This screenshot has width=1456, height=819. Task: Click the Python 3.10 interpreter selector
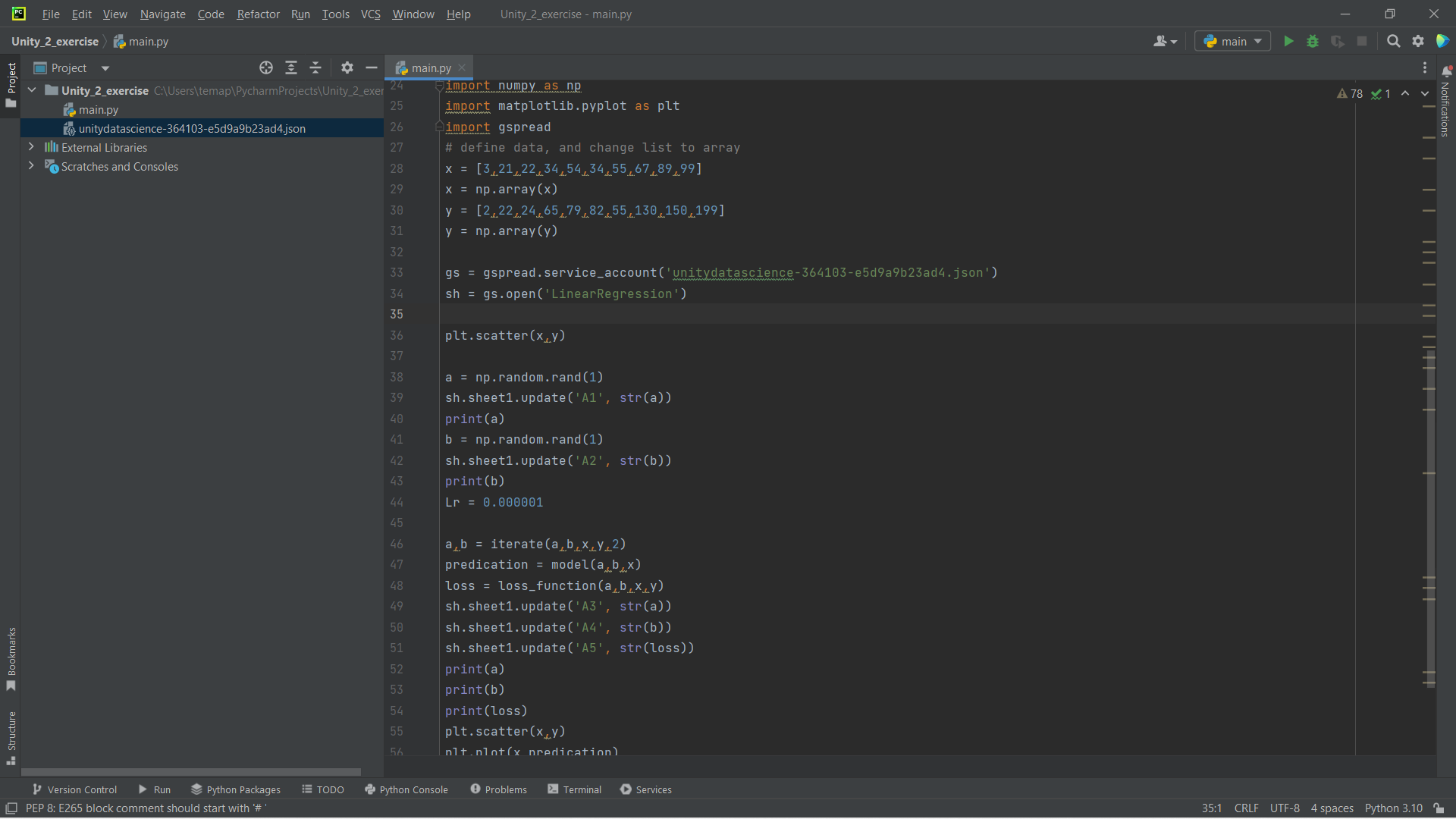(x=1393, y=808)
